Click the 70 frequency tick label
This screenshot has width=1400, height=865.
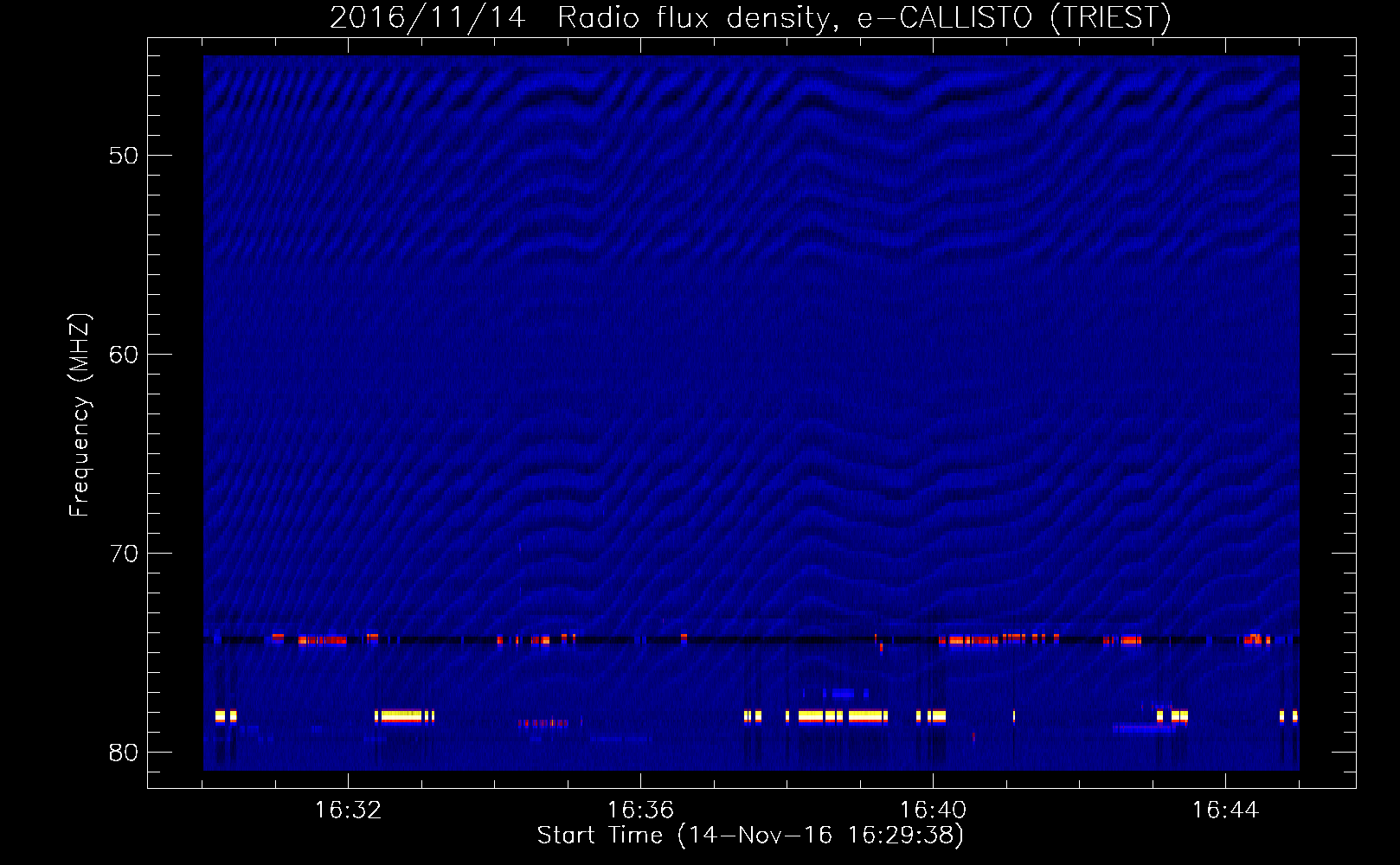click(x=125, y=554)
